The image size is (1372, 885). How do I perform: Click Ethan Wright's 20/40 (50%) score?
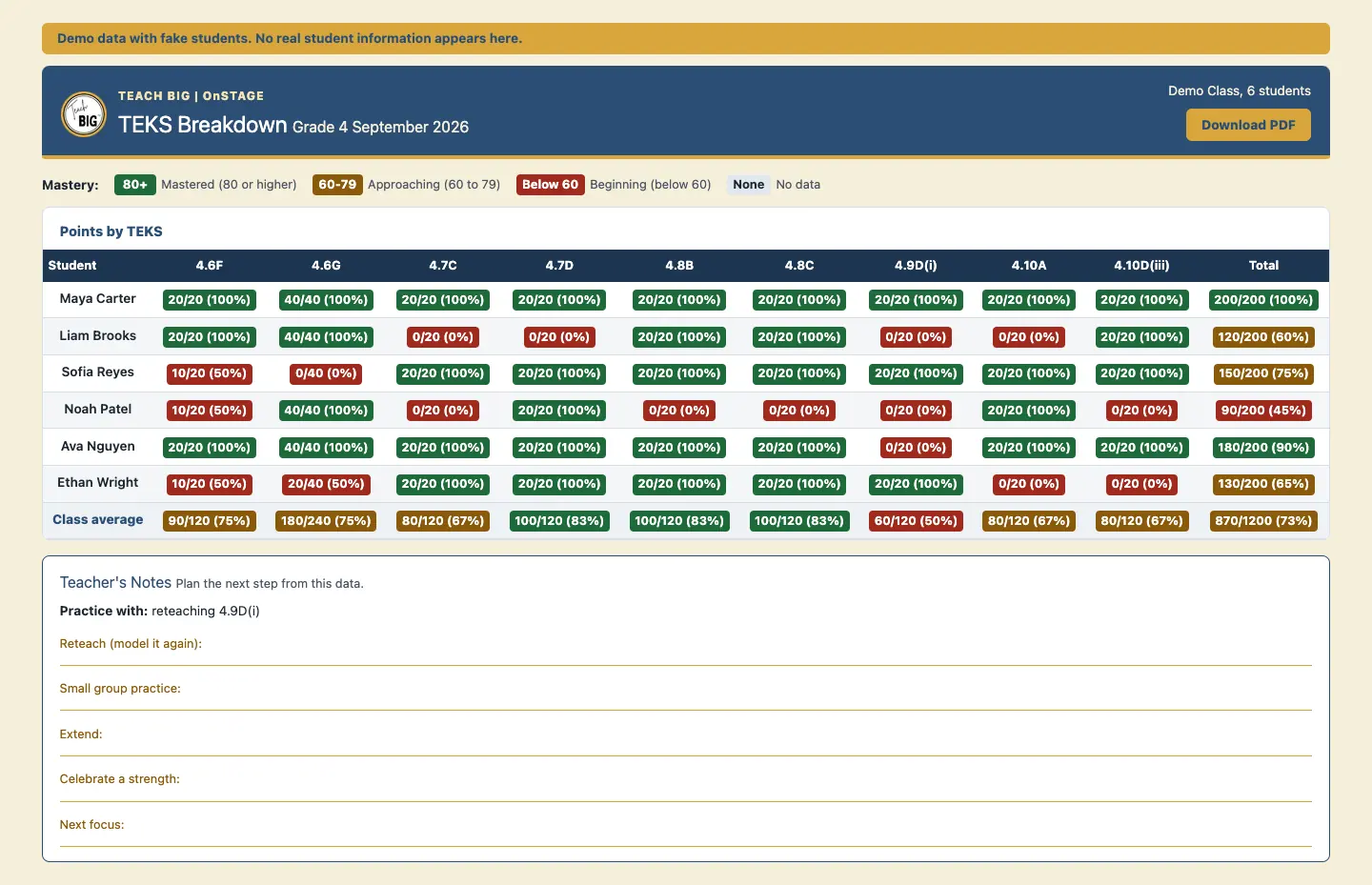coord(326,484)
